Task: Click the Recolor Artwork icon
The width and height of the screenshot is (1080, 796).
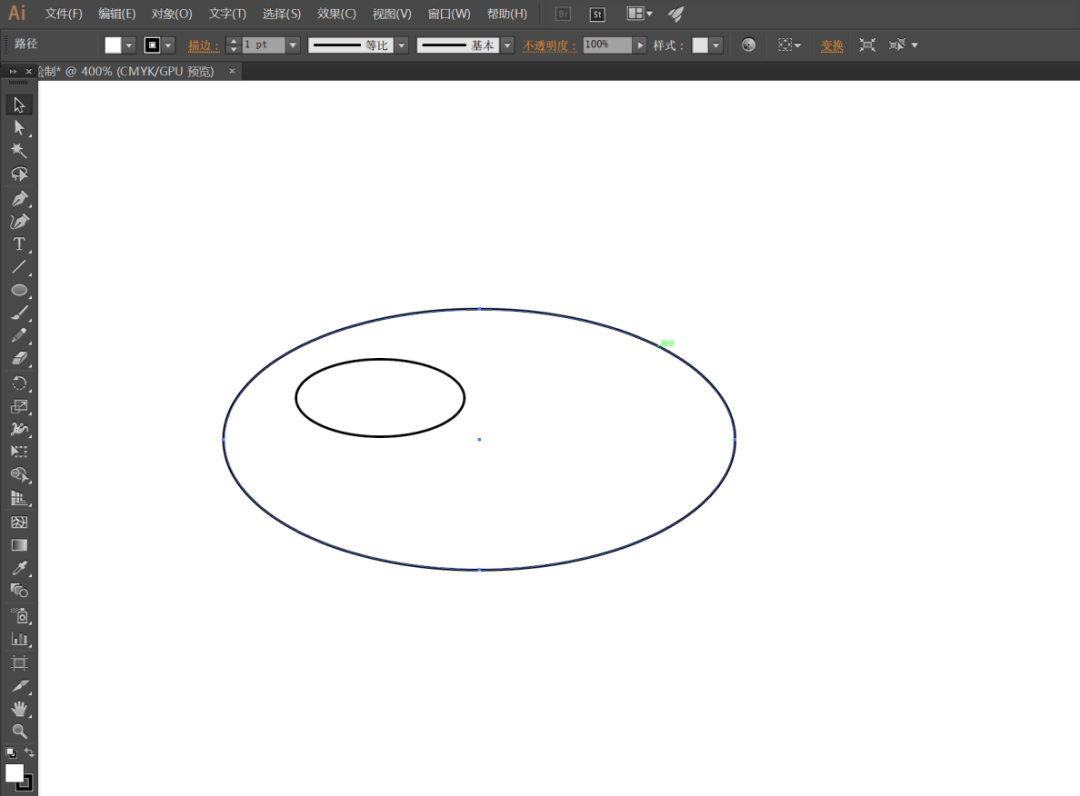Action: [x=749, y=45]
